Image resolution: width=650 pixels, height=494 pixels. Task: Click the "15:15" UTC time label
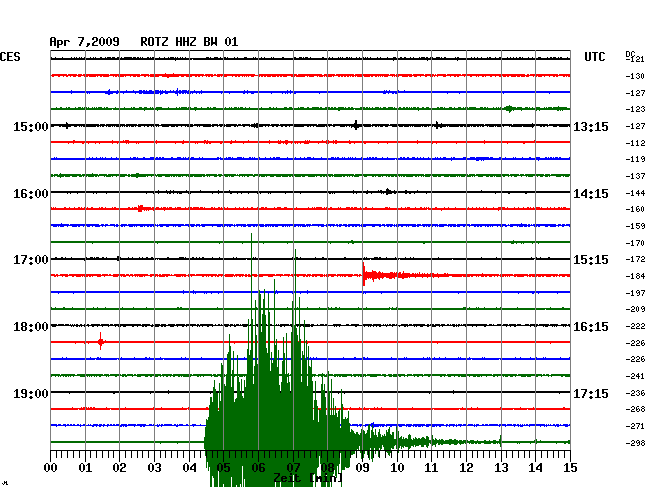point(591,260)
